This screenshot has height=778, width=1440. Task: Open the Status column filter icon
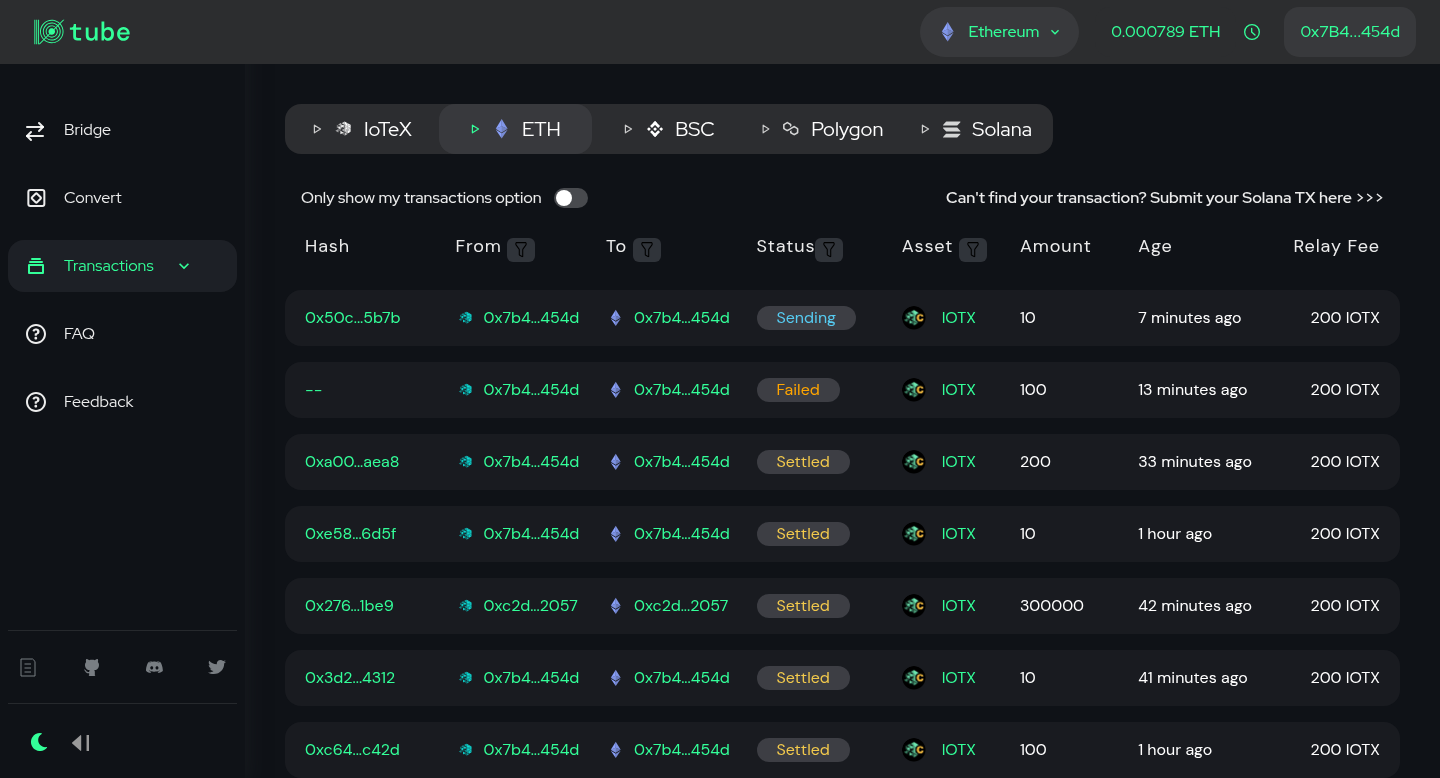[829, 249]
